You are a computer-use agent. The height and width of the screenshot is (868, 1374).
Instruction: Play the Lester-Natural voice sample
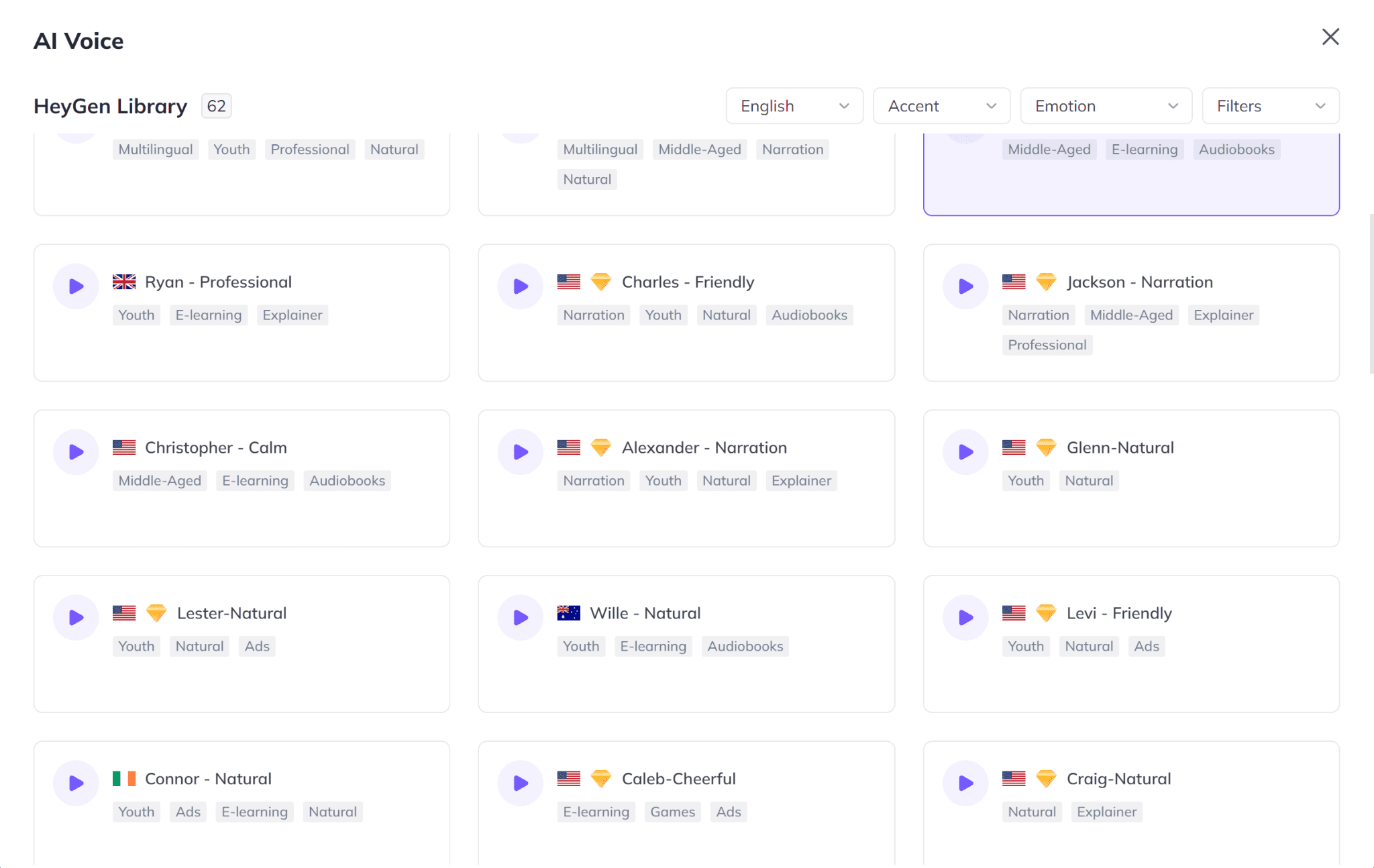[x=76, y=618]
